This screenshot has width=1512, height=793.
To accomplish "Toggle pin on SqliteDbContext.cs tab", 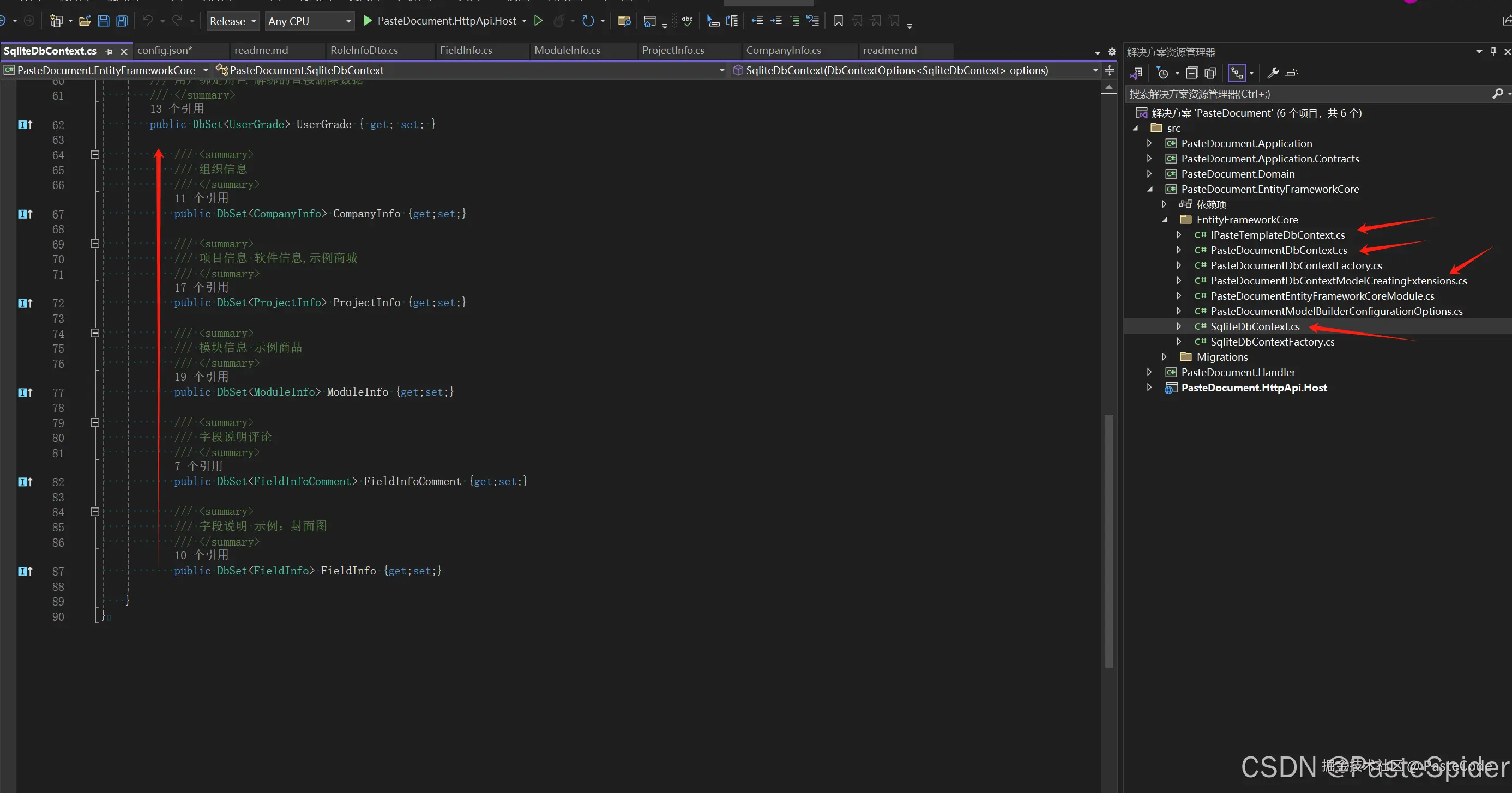I will tap(109, 52).
